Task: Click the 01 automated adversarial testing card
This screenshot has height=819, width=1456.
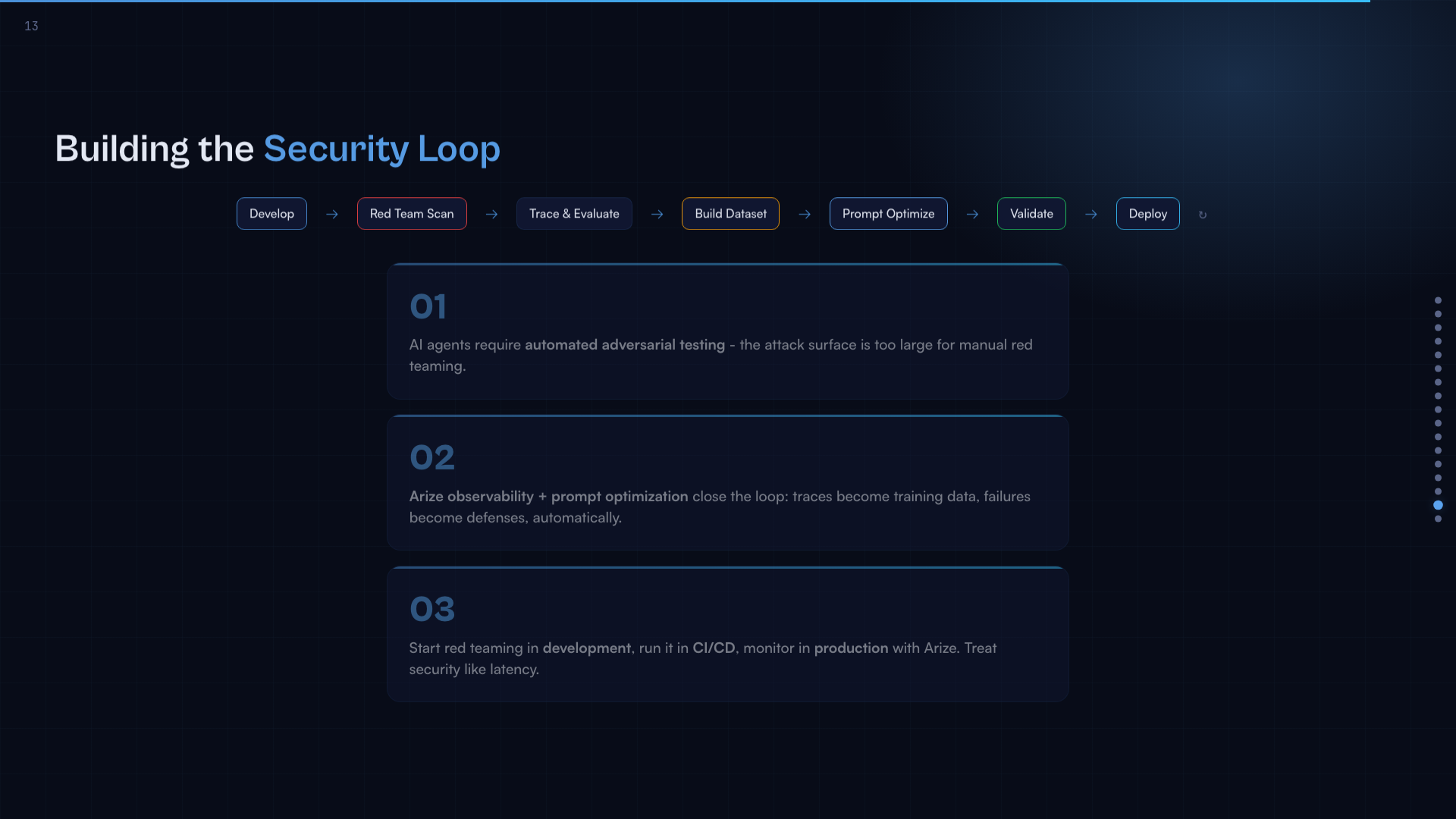Action: (727, 331)
